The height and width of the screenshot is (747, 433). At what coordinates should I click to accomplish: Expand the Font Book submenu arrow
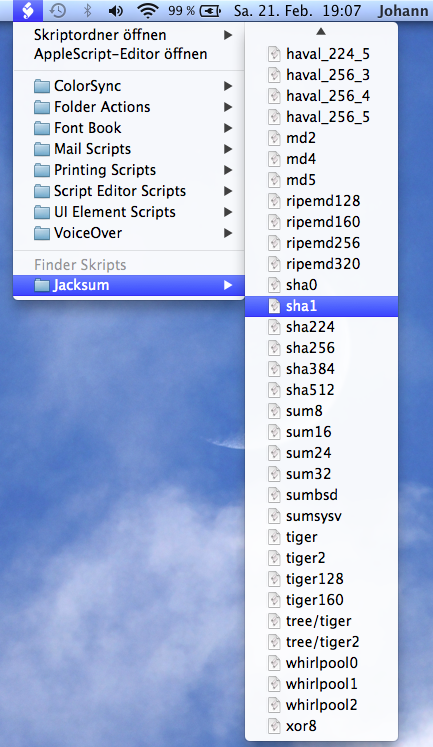click(228, 128)
